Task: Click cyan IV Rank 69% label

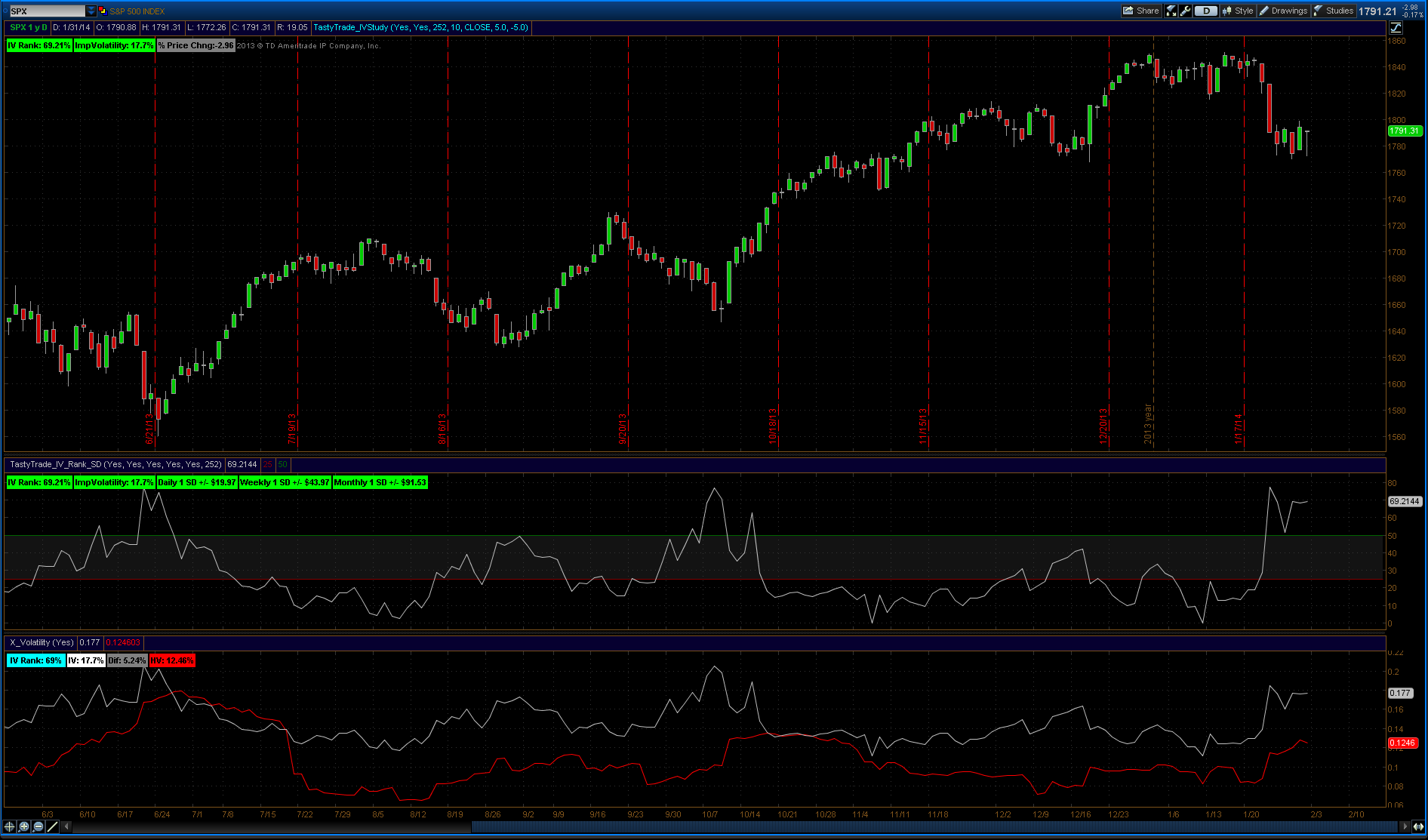Action: coord(35,660)
